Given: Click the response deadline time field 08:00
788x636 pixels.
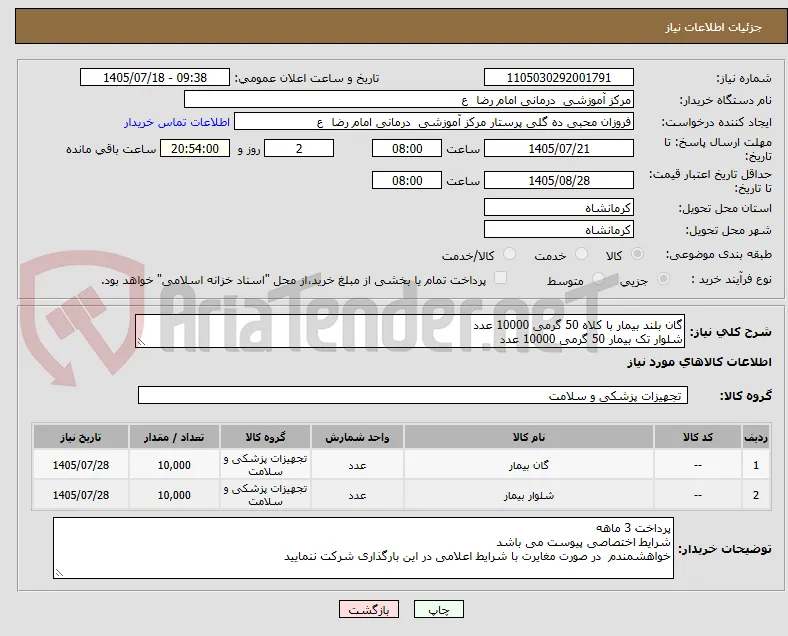Looking at the screenshot, I should click(x=407, y=148).
